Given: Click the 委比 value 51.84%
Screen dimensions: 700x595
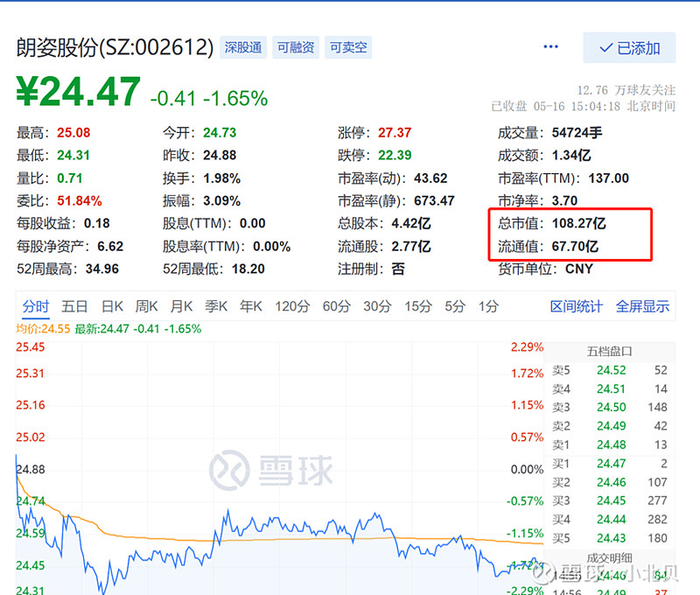Looking at the screenshot, I should point(79,201).
